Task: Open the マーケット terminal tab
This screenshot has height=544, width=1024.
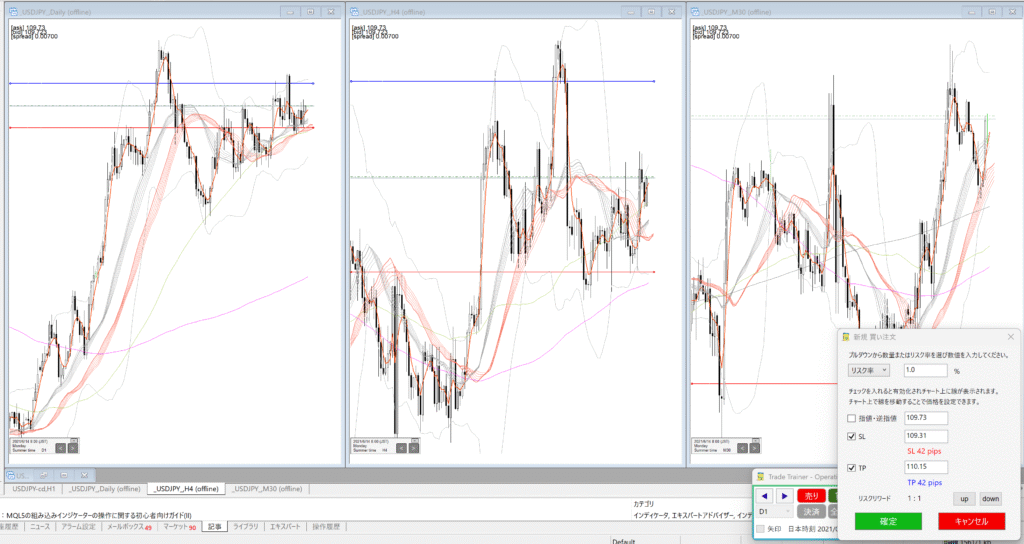Action: tap(179, 526)
